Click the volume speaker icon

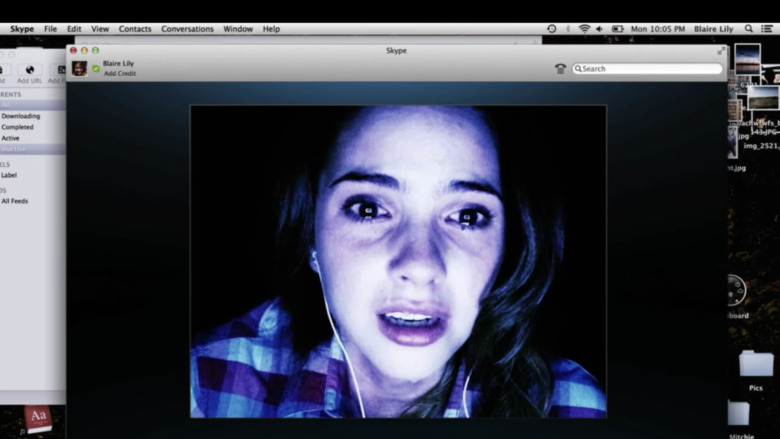coord(600,29)
